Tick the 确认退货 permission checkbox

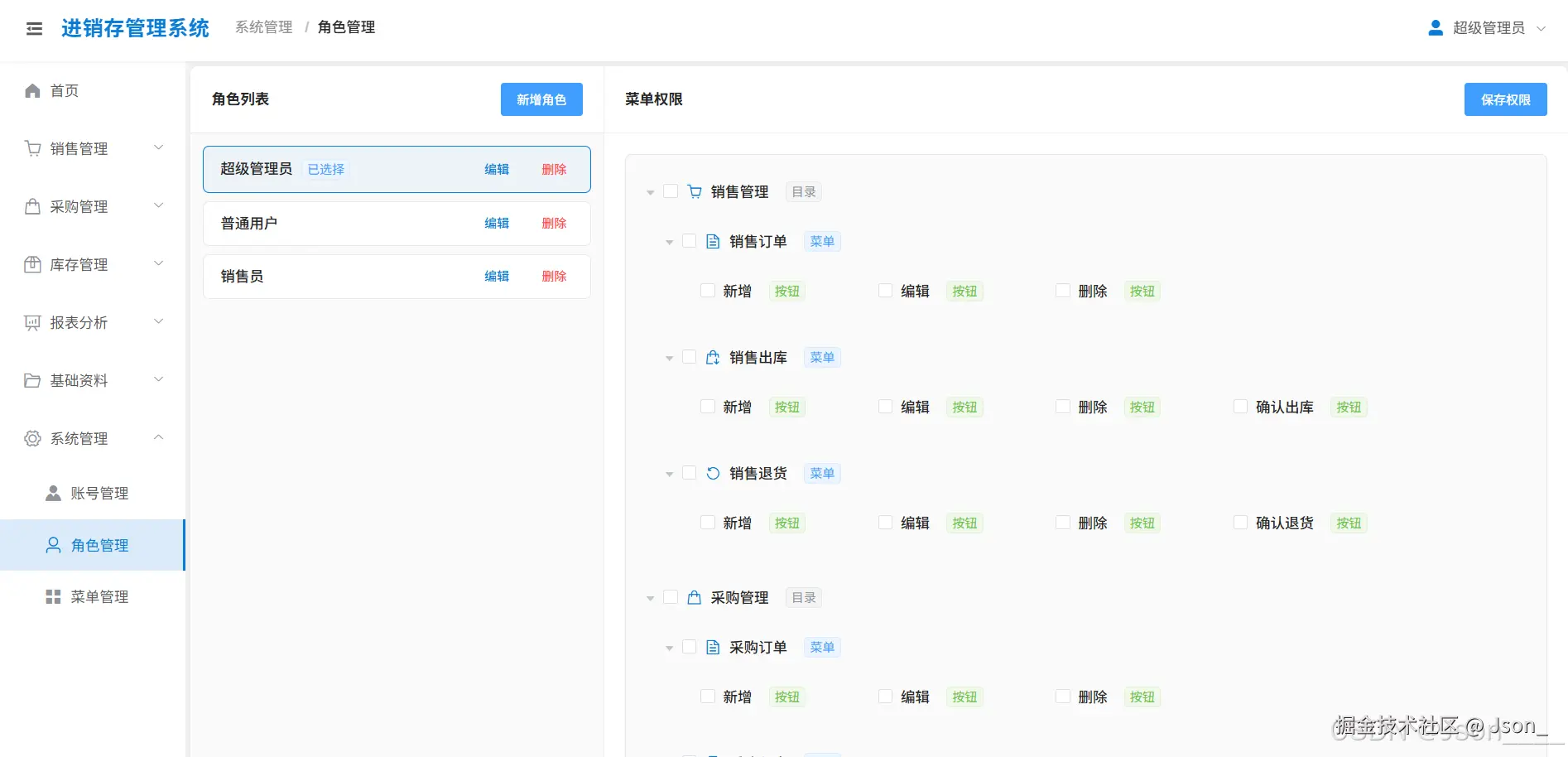coord(1241,523)
